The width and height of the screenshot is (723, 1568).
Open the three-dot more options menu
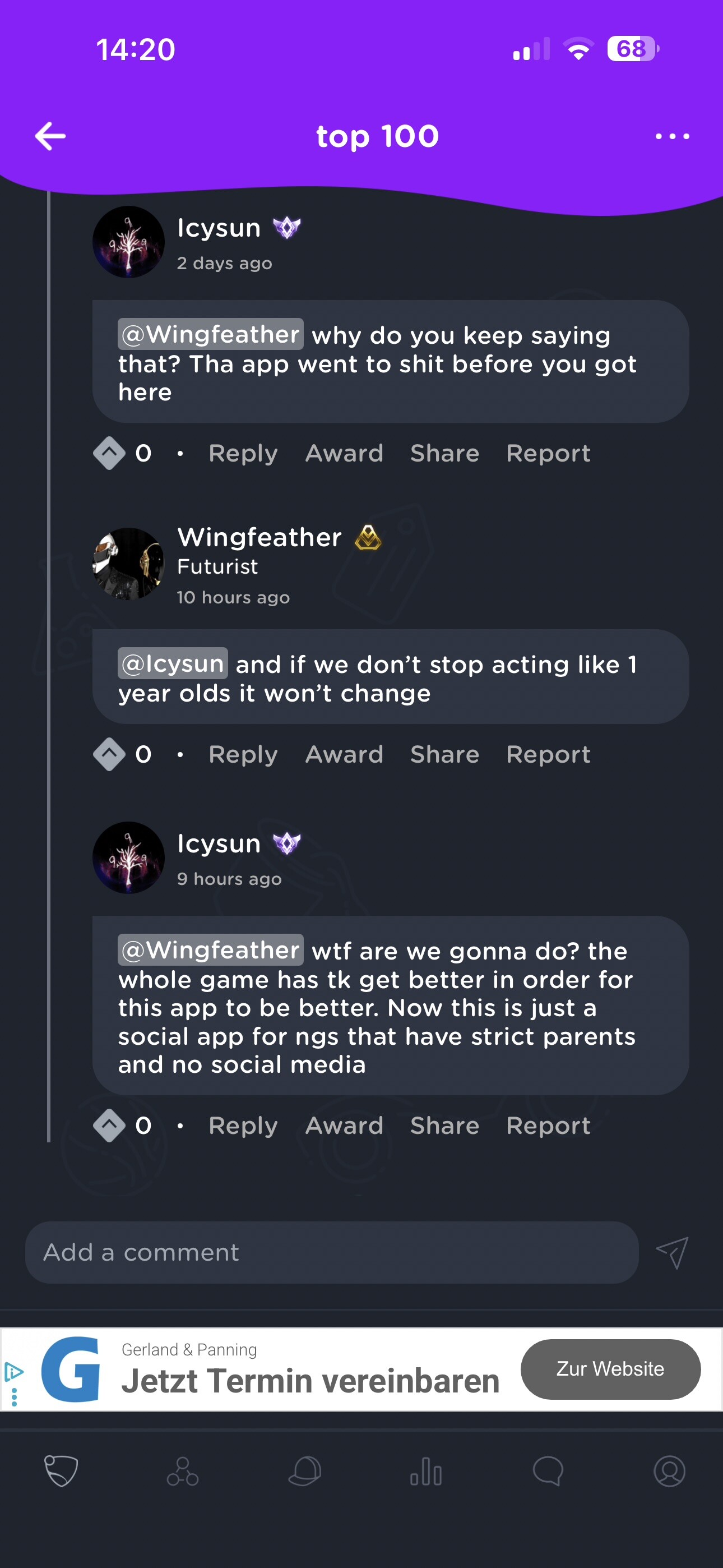click(x=672, y=136)
